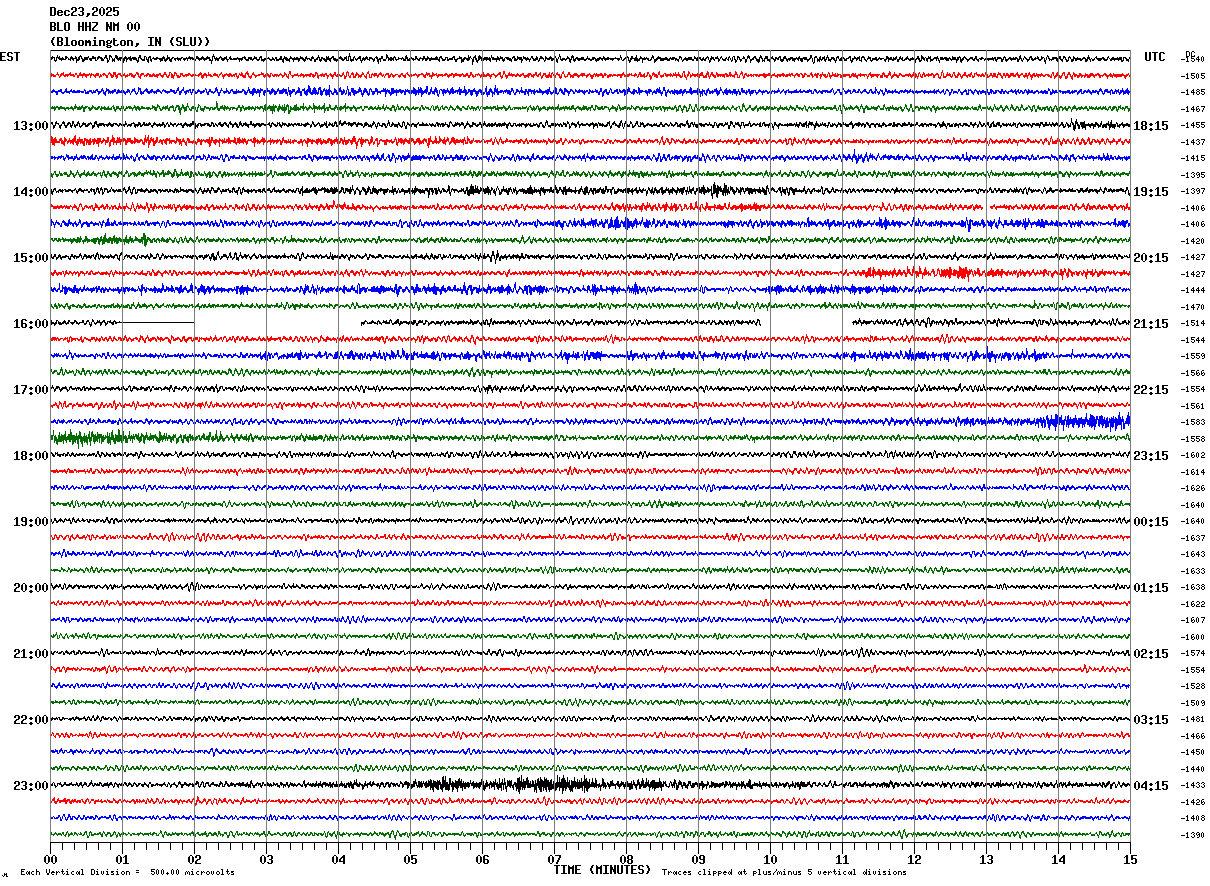Viewport: 1210px width, 886px height.
Task: Click the EST column header
Action: click(x=10, y=57)
